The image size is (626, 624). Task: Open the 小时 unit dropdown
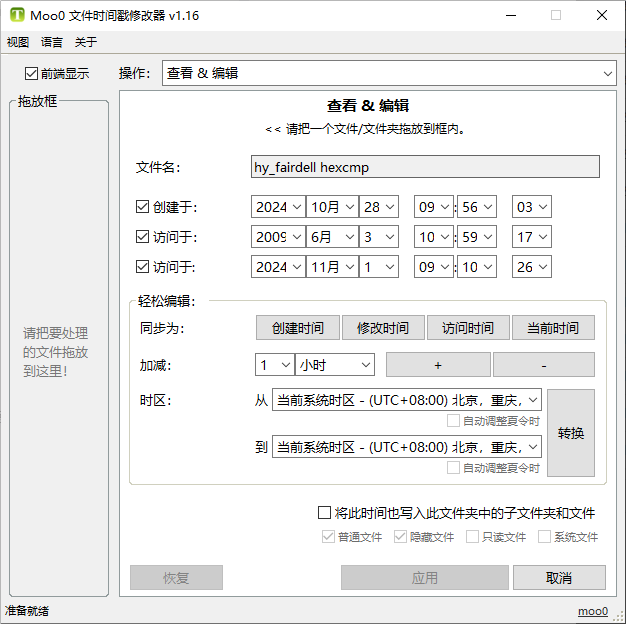[335, 365]
